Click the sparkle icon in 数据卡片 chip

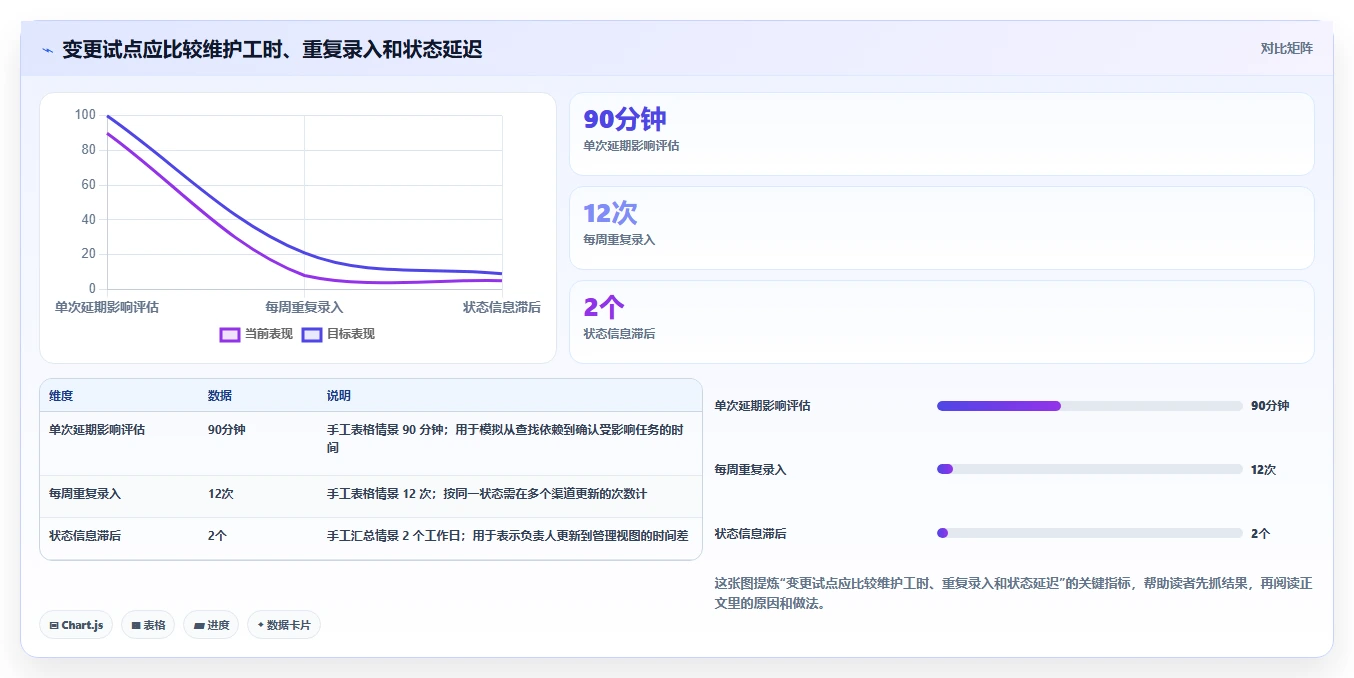pyautogui.click(x=261, y=625)
